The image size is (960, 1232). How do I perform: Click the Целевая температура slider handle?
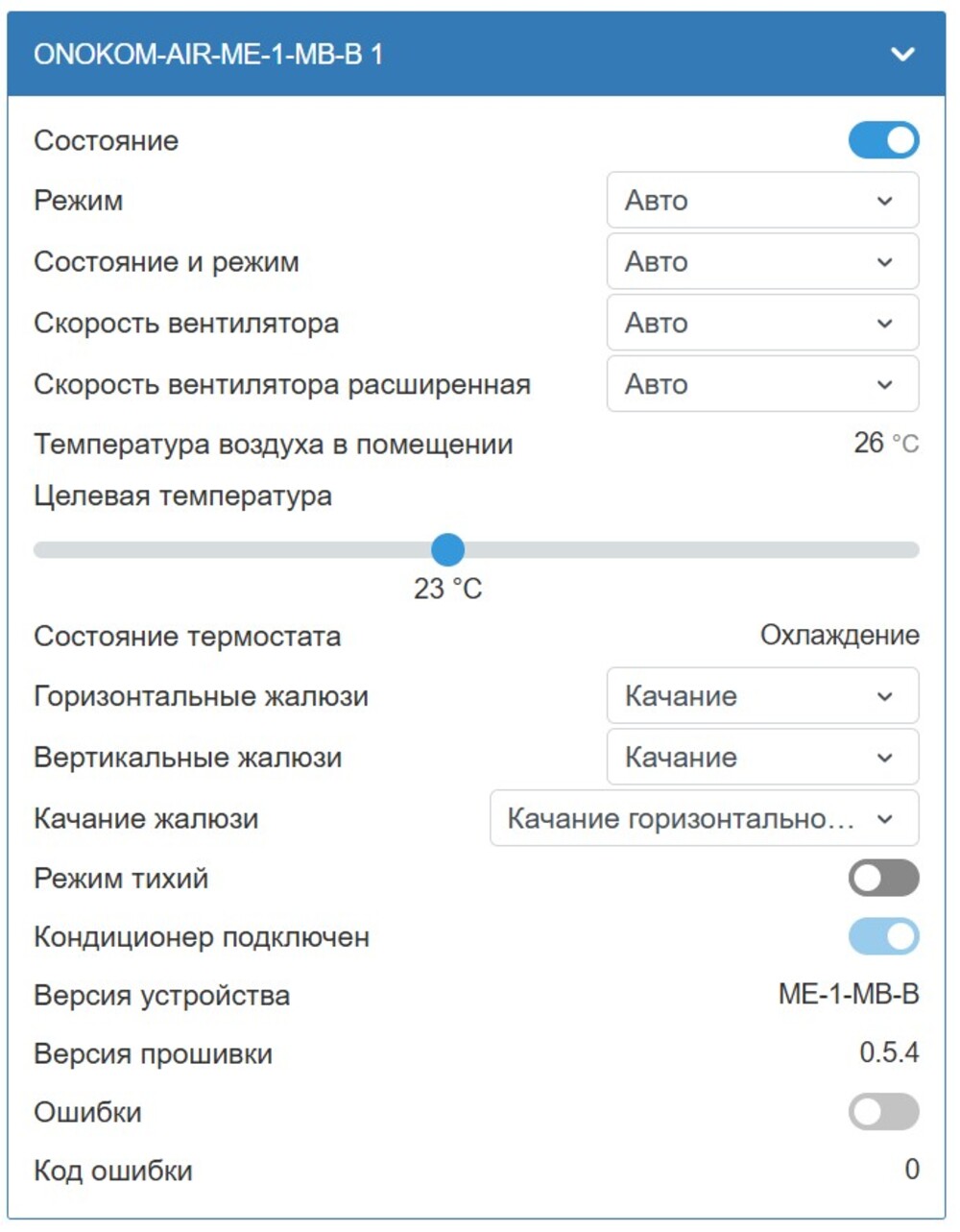tap(447, 548)
